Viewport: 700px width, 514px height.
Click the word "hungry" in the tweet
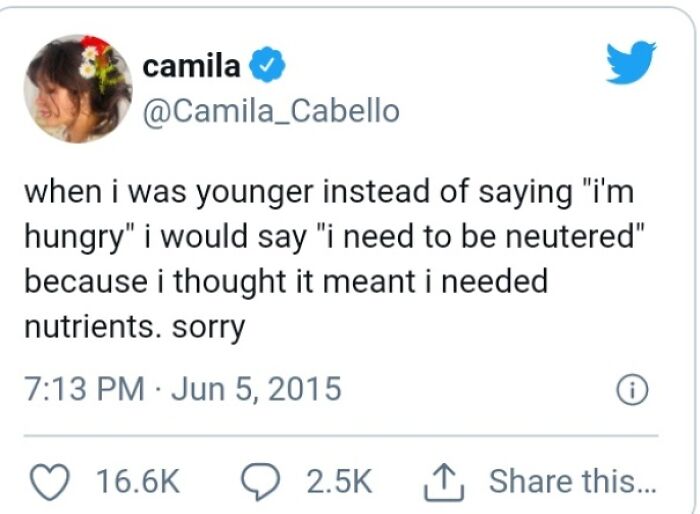click(74, 238)
